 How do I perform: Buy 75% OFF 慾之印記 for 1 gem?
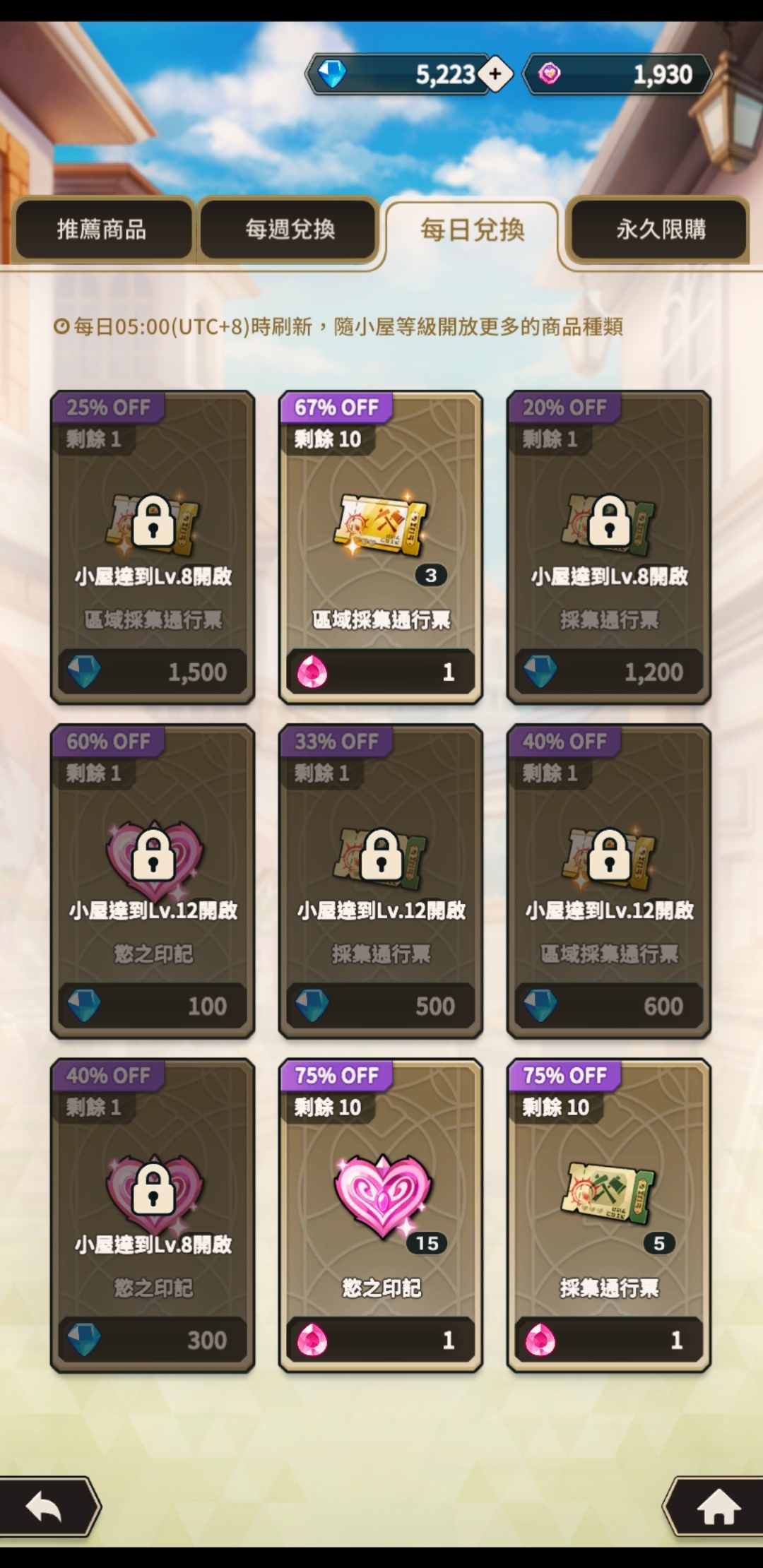[381, 1339]
